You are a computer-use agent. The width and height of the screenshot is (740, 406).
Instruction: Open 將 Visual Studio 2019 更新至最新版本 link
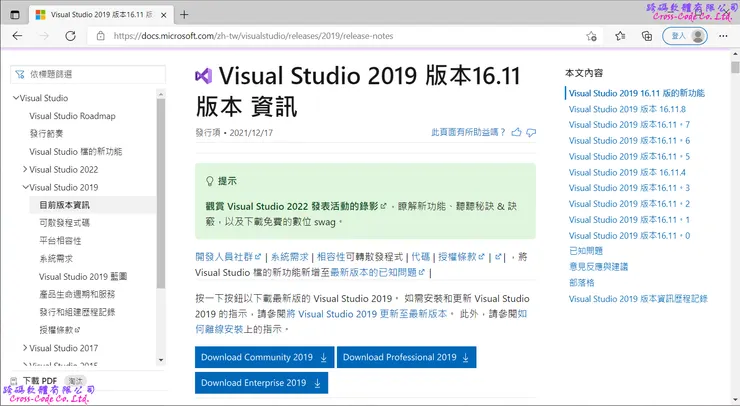[x=366, y=314]
